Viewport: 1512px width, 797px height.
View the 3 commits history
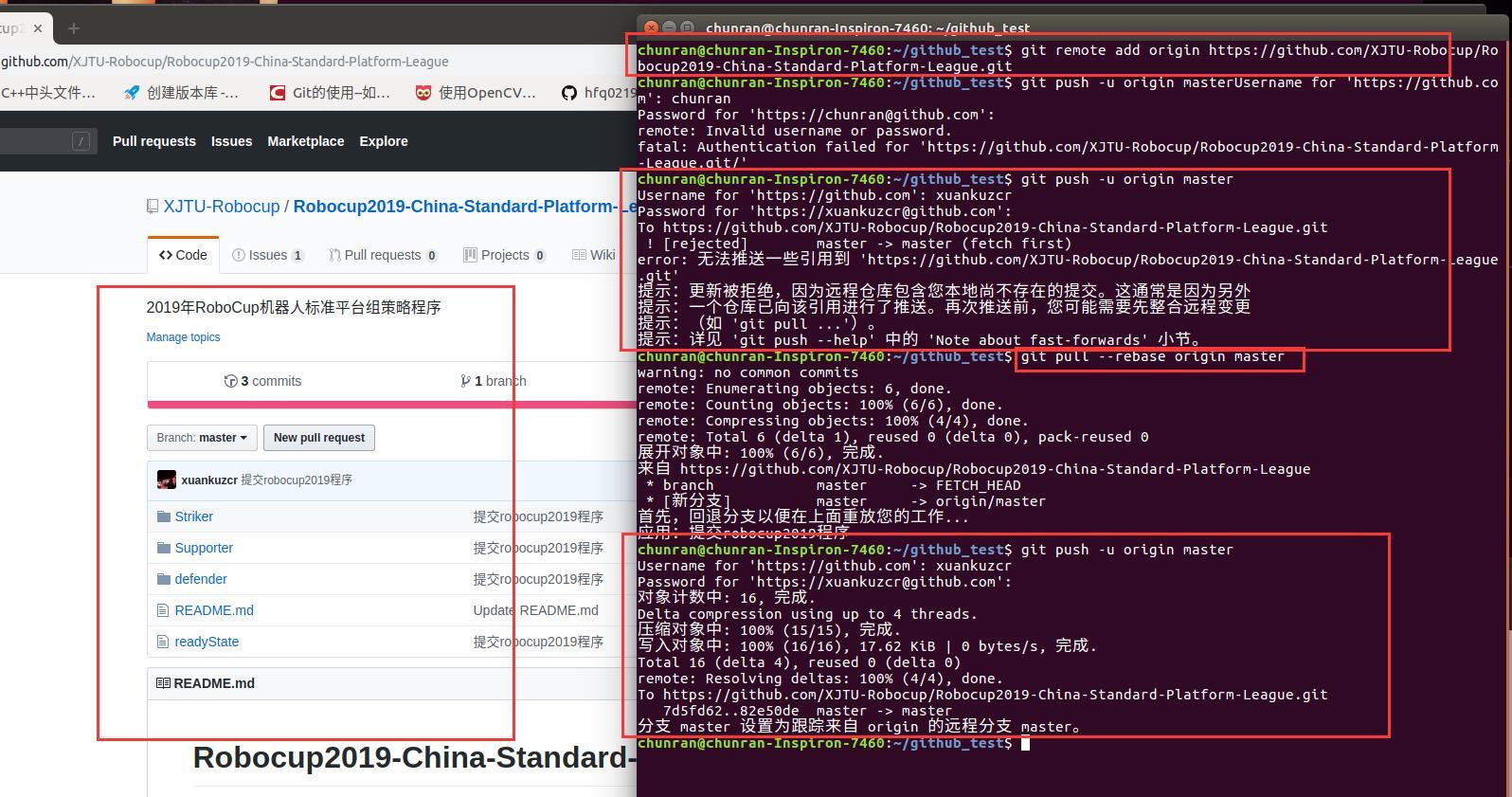262,381
